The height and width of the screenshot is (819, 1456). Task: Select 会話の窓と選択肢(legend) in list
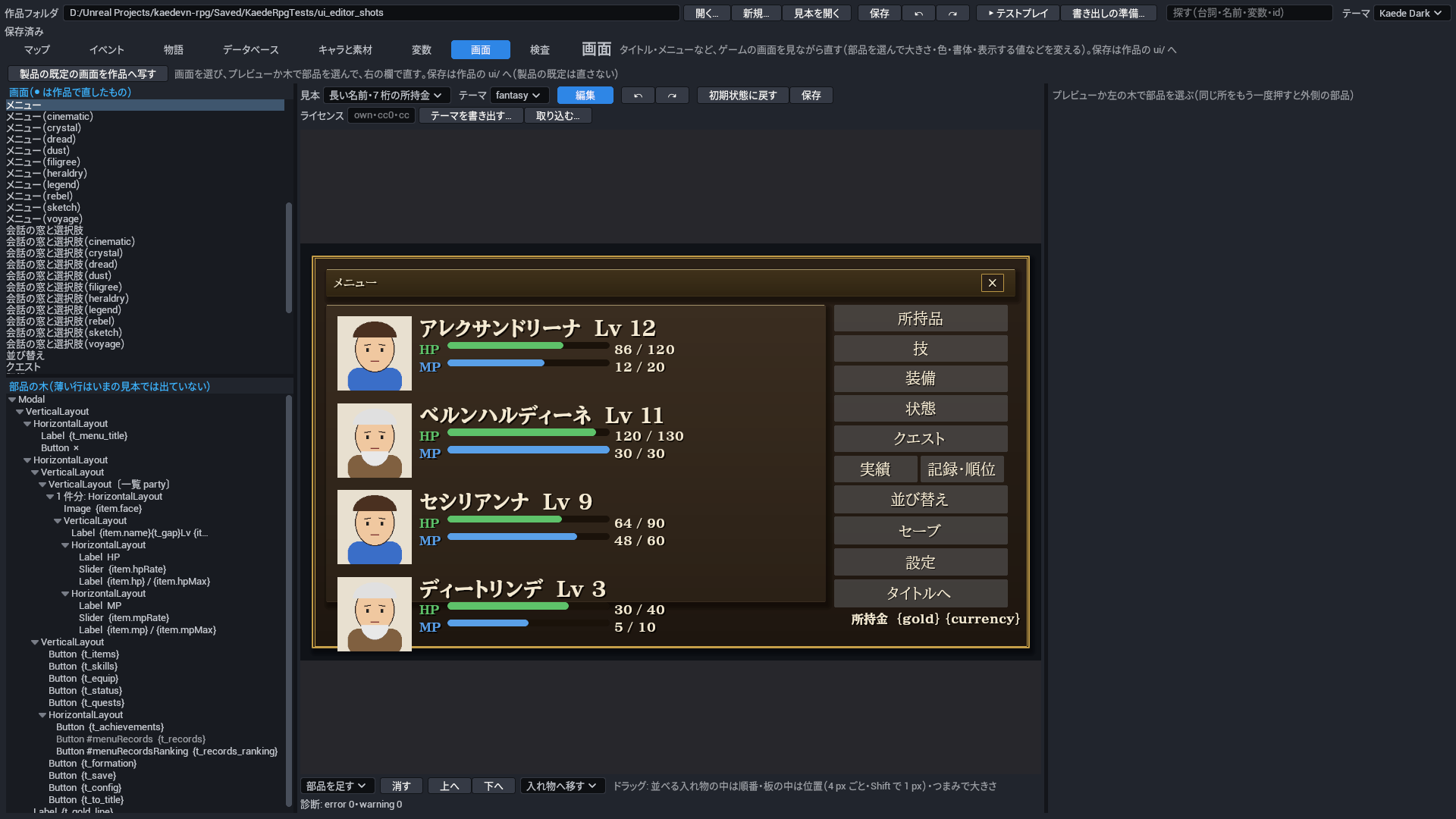coord(146,310)
